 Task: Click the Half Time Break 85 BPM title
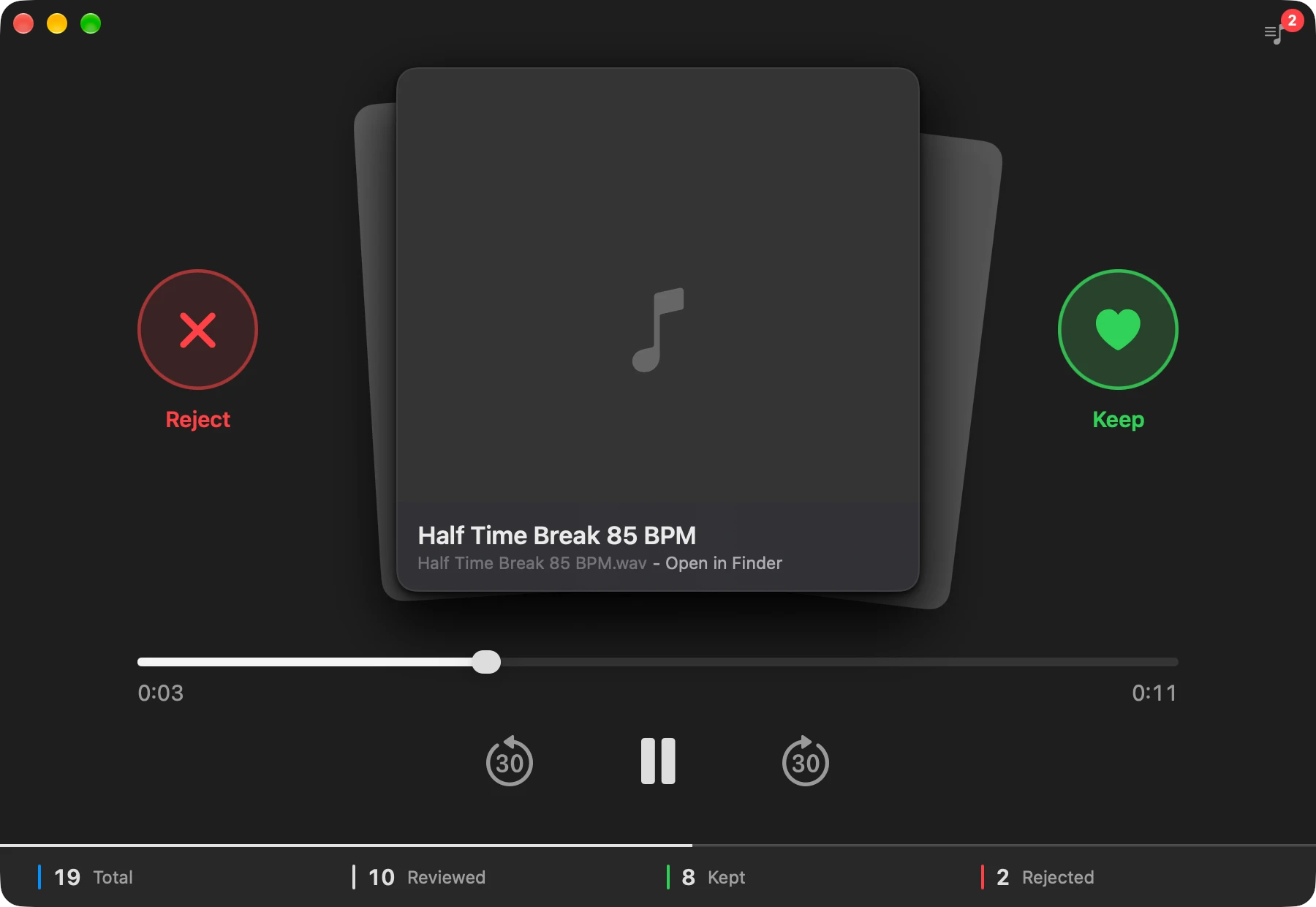point(556,535)
